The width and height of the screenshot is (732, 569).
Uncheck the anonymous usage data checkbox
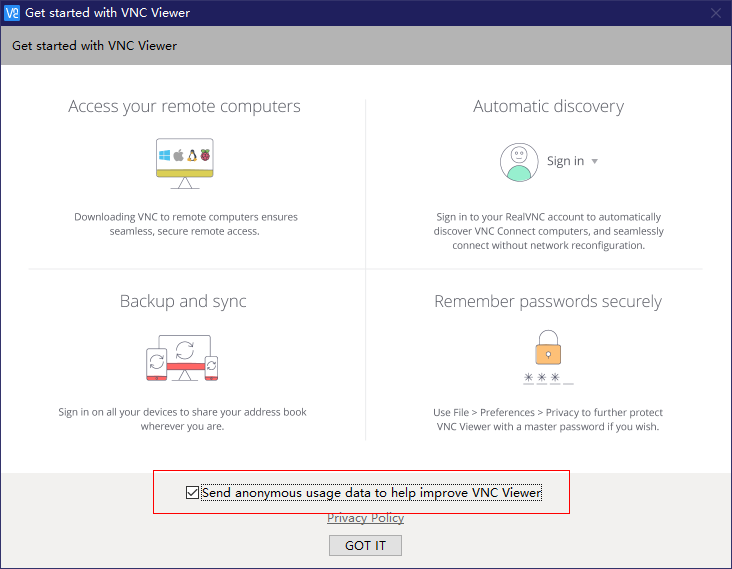[192, 493]
